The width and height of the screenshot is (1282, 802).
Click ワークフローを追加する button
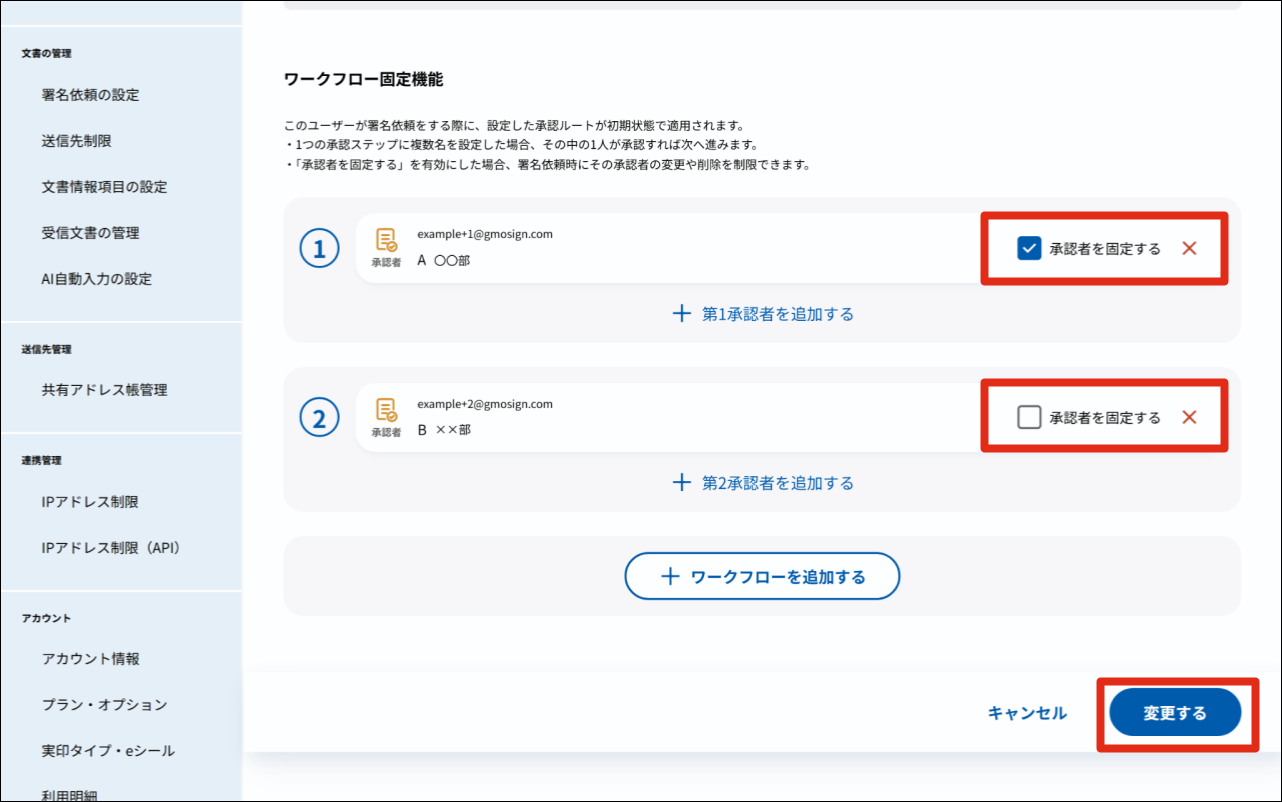[762, 576]
